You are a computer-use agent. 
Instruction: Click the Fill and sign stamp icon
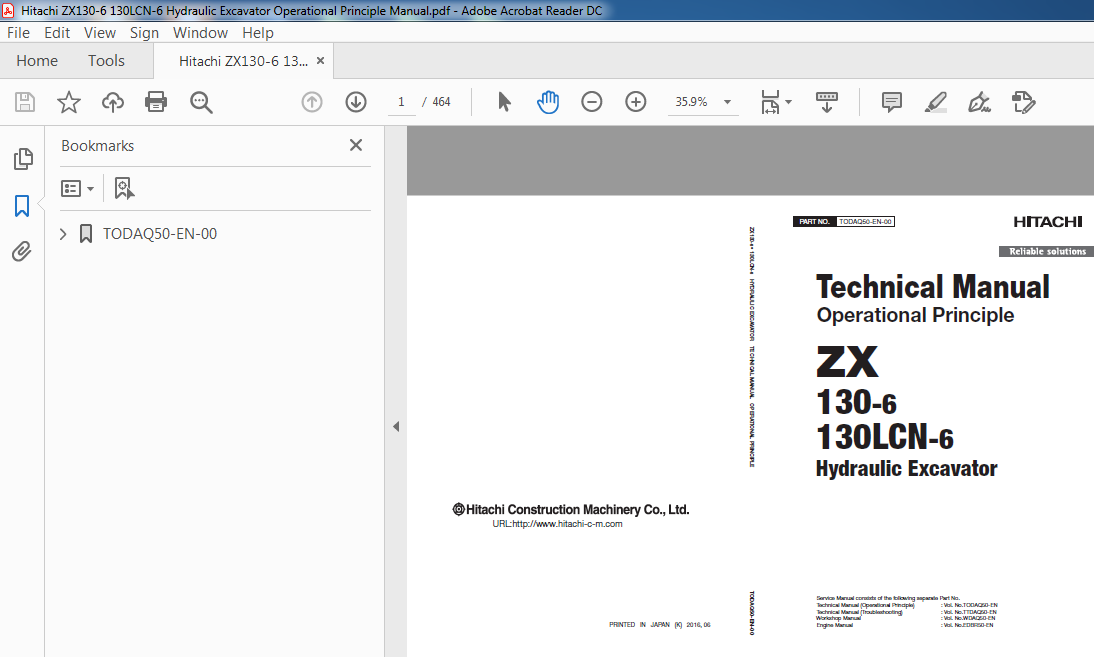point(1024,102)
